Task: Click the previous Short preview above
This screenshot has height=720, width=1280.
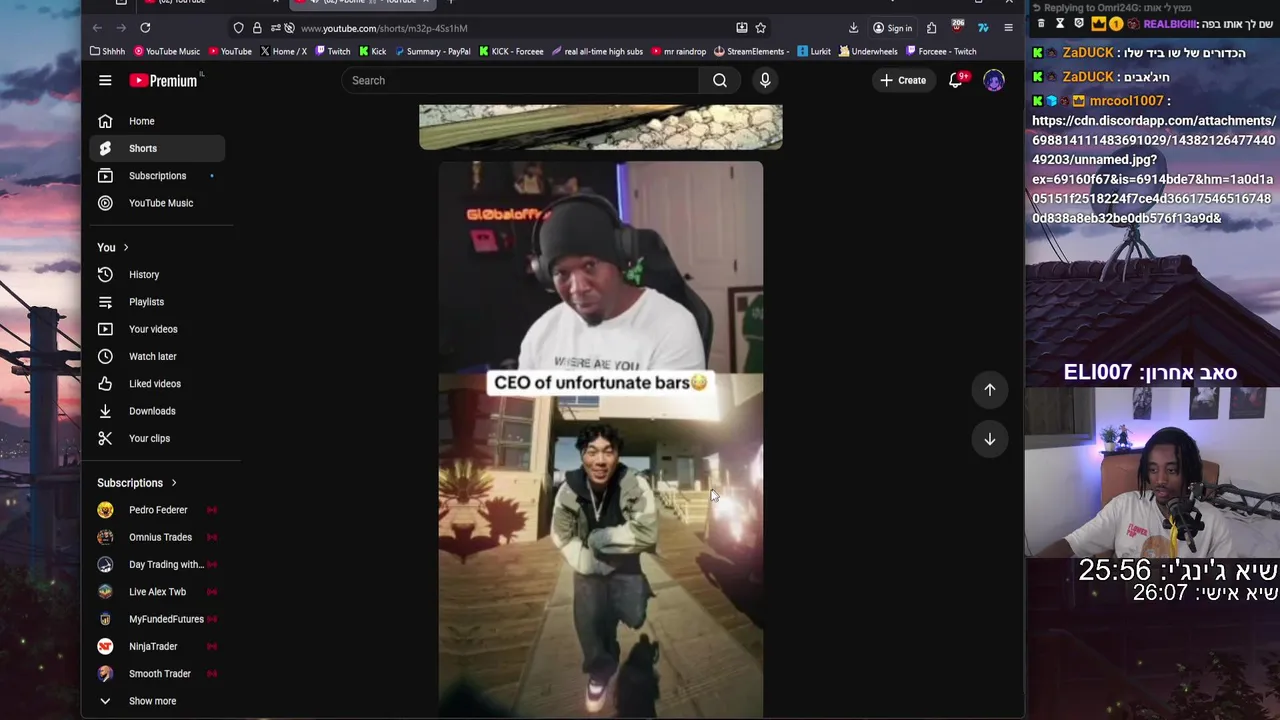Action: coord(600,127)
